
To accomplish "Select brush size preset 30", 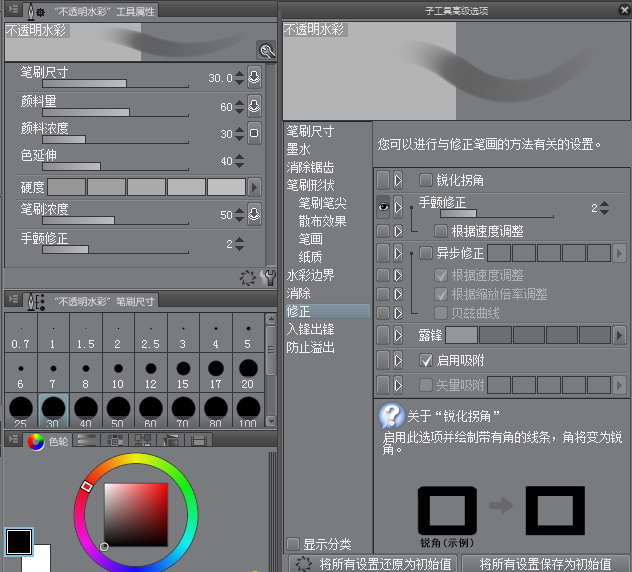I will (53, 411).
